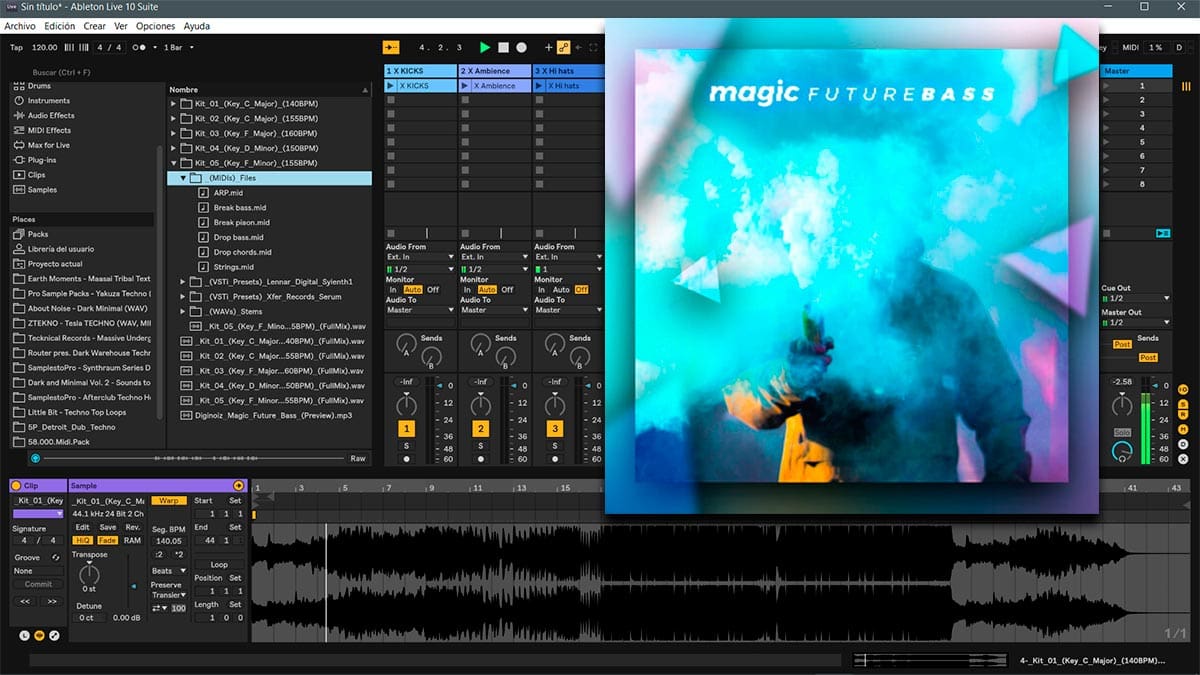Screen dimensions: 1200x675
Task: Open the Archivo menu
Action: (21, 26)
